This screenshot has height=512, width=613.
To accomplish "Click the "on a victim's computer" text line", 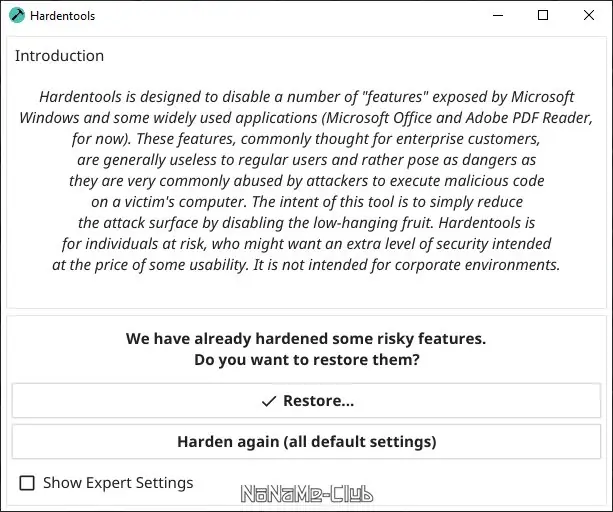I will point(306,201).
